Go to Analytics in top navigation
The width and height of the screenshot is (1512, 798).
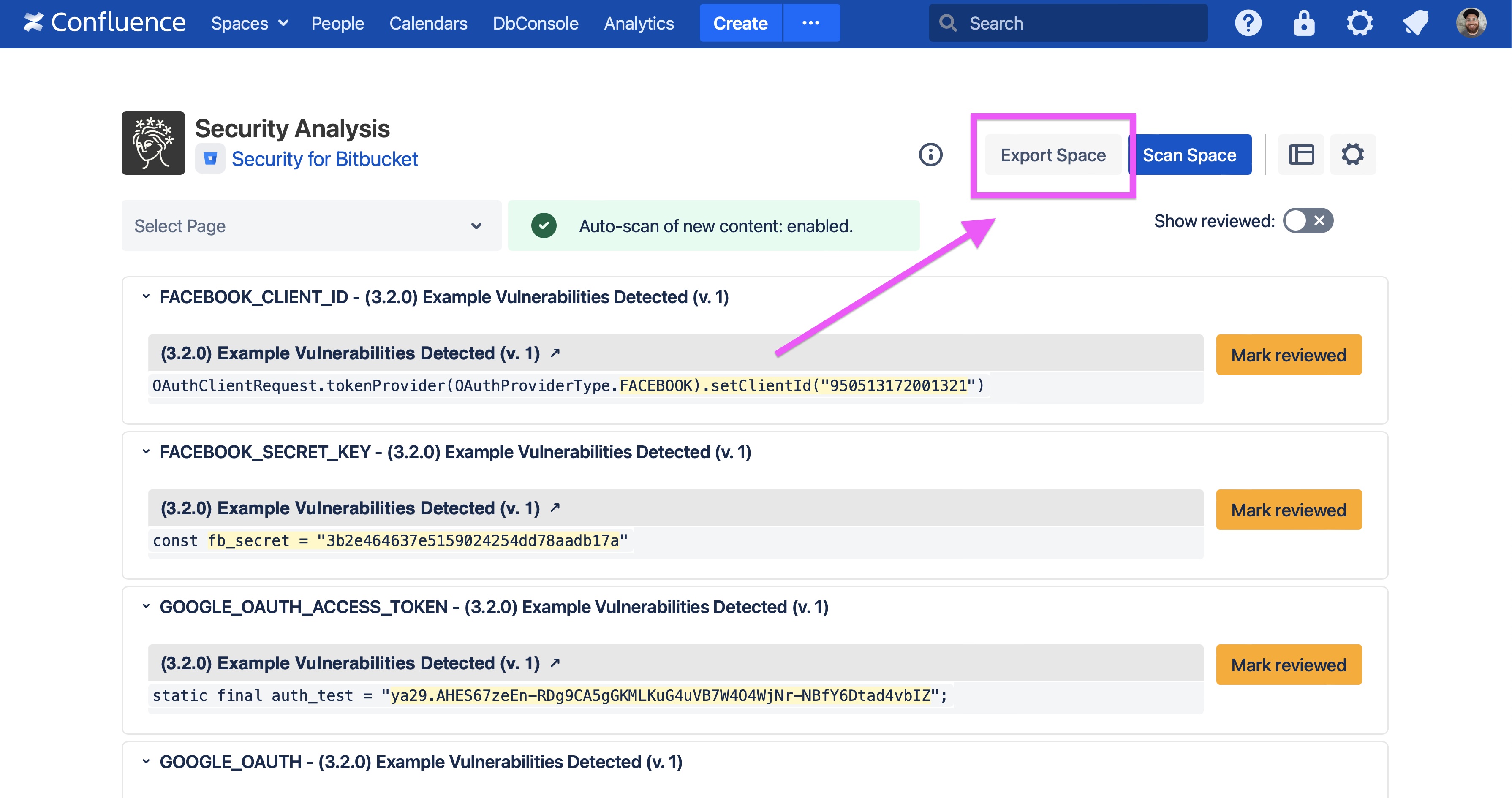pos(639,24)
